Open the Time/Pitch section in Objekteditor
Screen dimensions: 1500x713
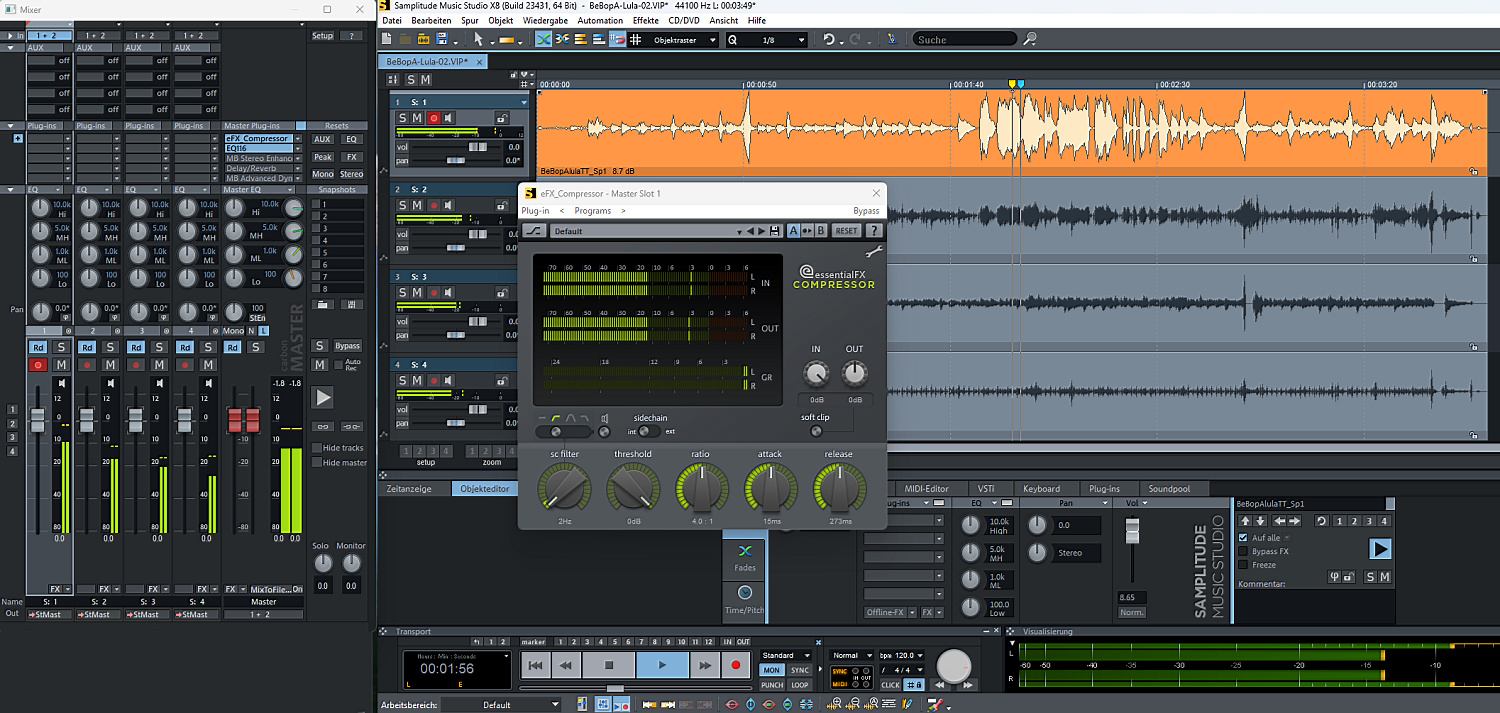click(744, 600)
